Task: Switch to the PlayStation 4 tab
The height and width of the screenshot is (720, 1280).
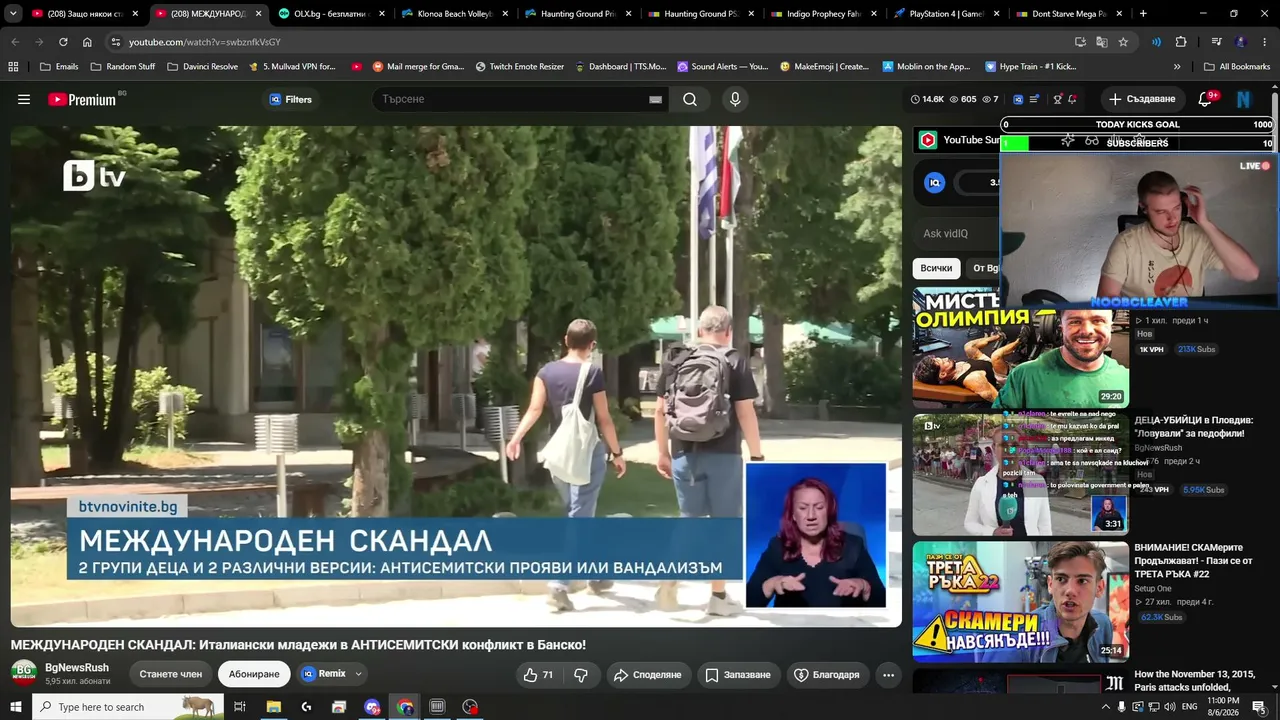Action: 946,14
